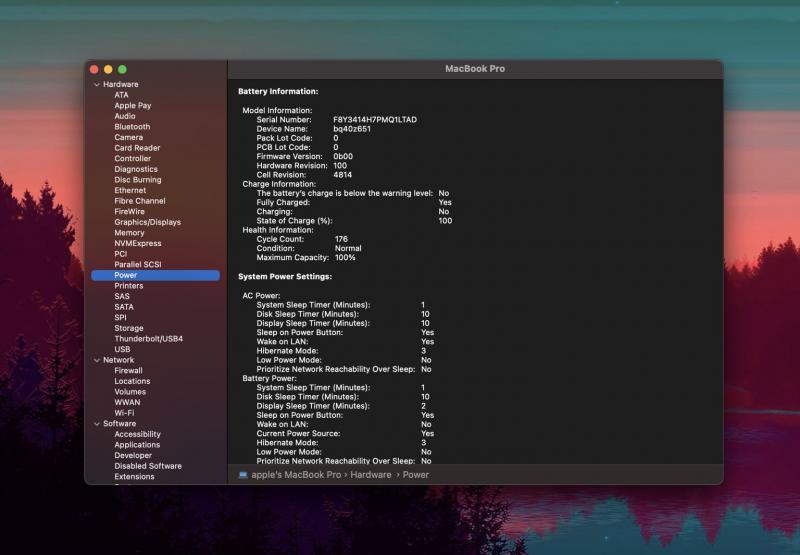Open Thunderbolt/USB4 entry
800x555 pixels.
[148, 339]
